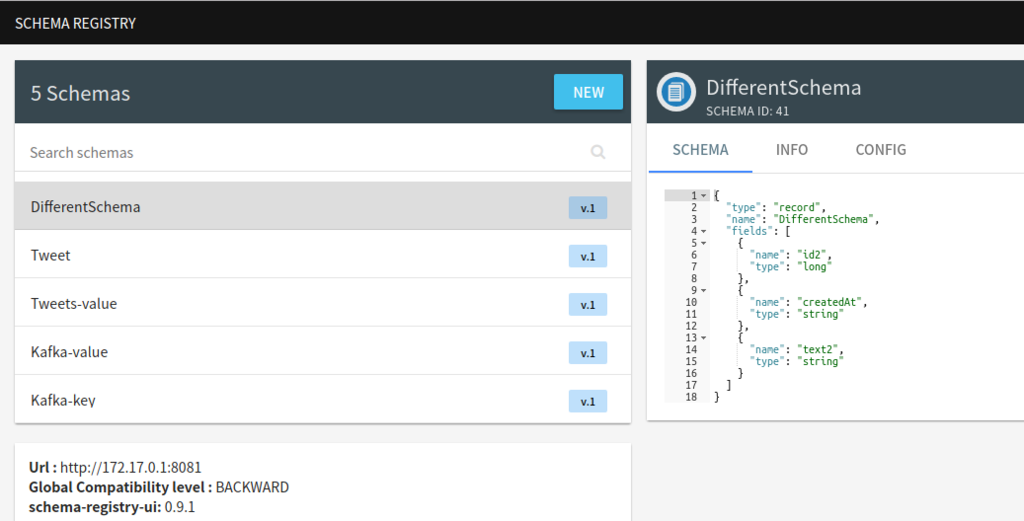Click the DifferentSchema document icon
Viewport: 1024px width, 521px height.
pyautogui.click(x=676, y=91)
